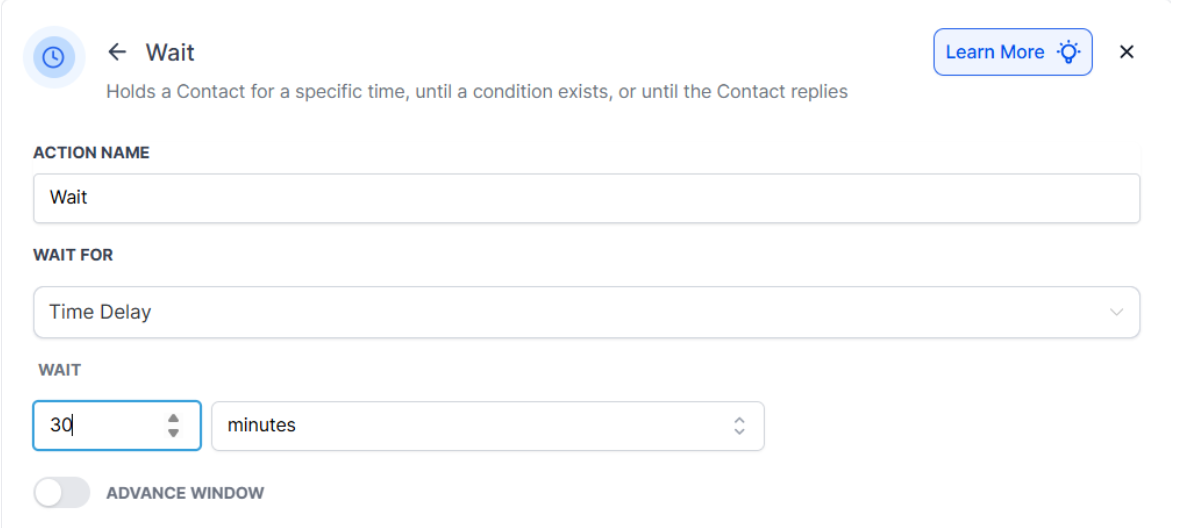Viewport: 1192px width, 528px height.
Task: Click the chevron on Time Delay dropdown
Action: click(1117, 312)
